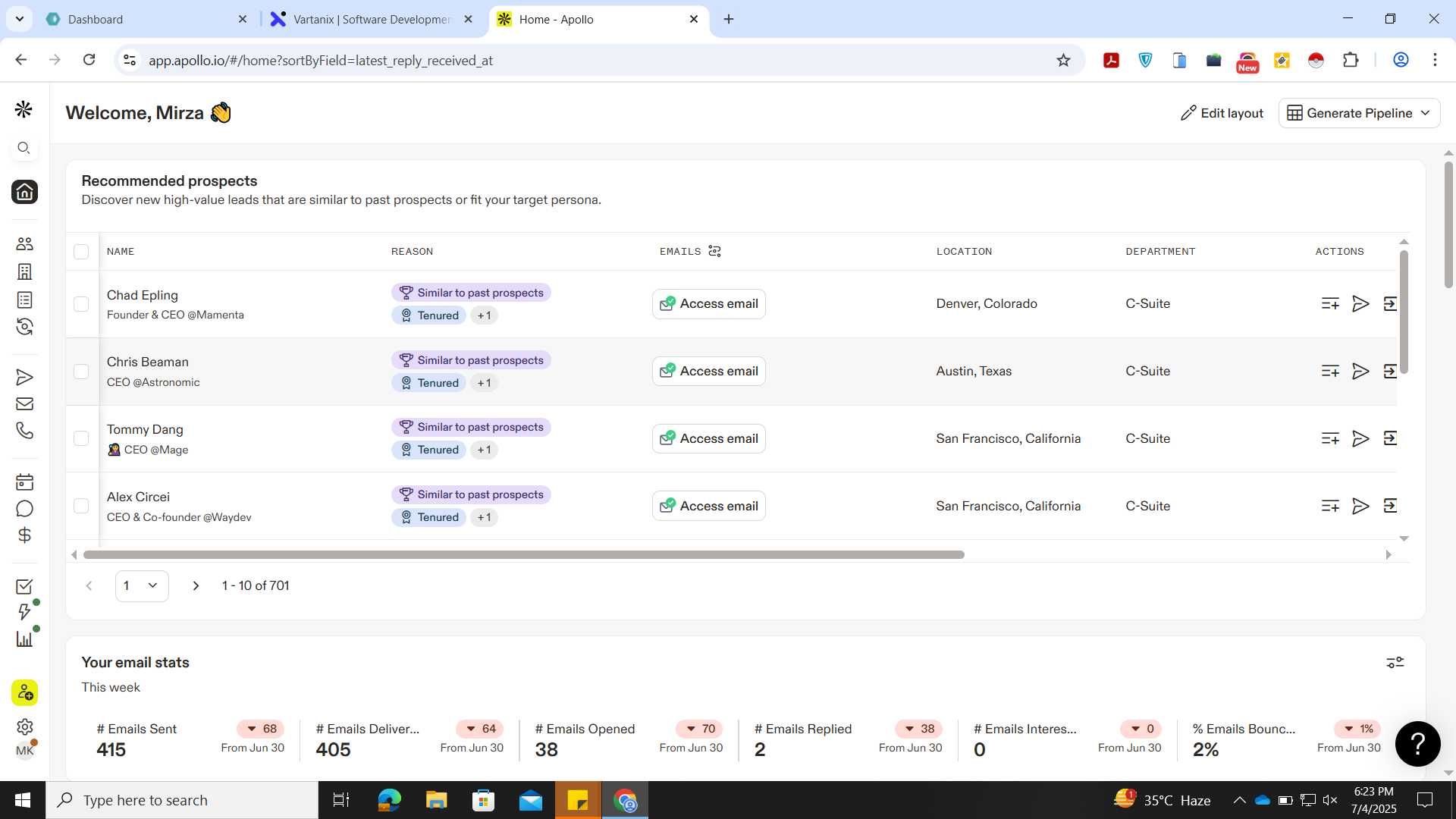Viewport: 1456px width, 819px height.
Task: Click the export icon for Tommy Dang
Action: (x=1390, y=438)
